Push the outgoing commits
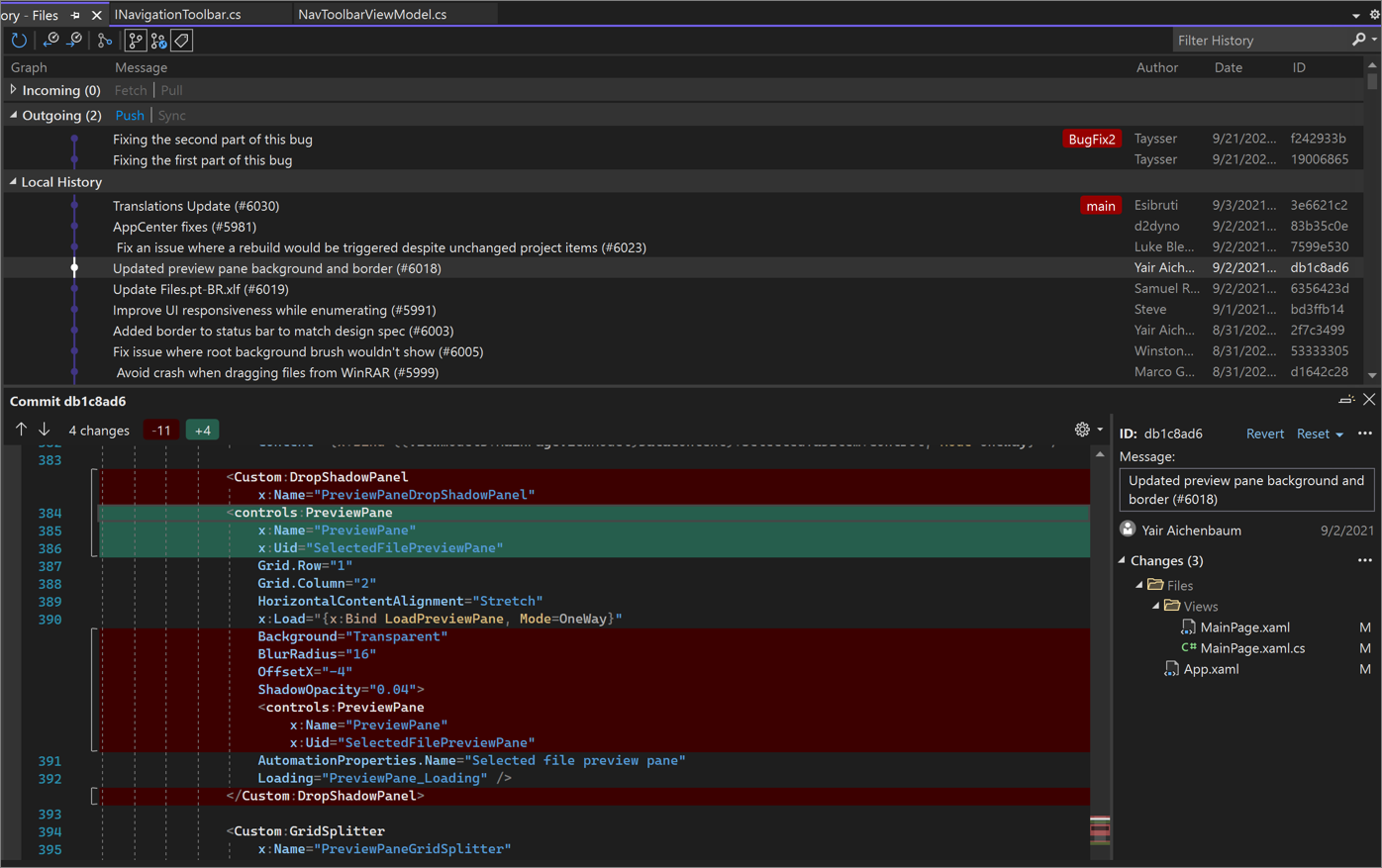Screen dimensions: 1382x868 130,115
